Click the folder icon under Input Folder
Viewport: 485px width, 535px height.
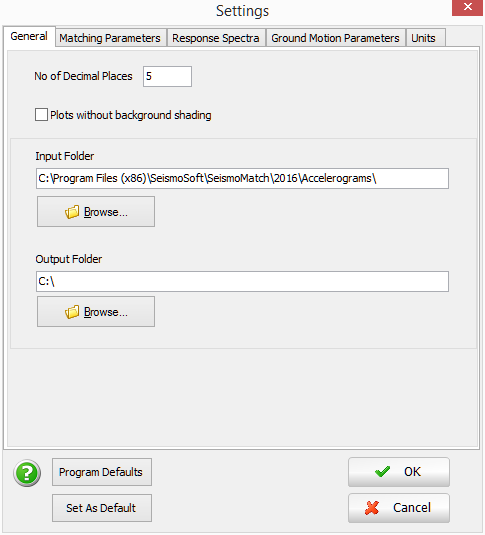[x=72, y=212]
